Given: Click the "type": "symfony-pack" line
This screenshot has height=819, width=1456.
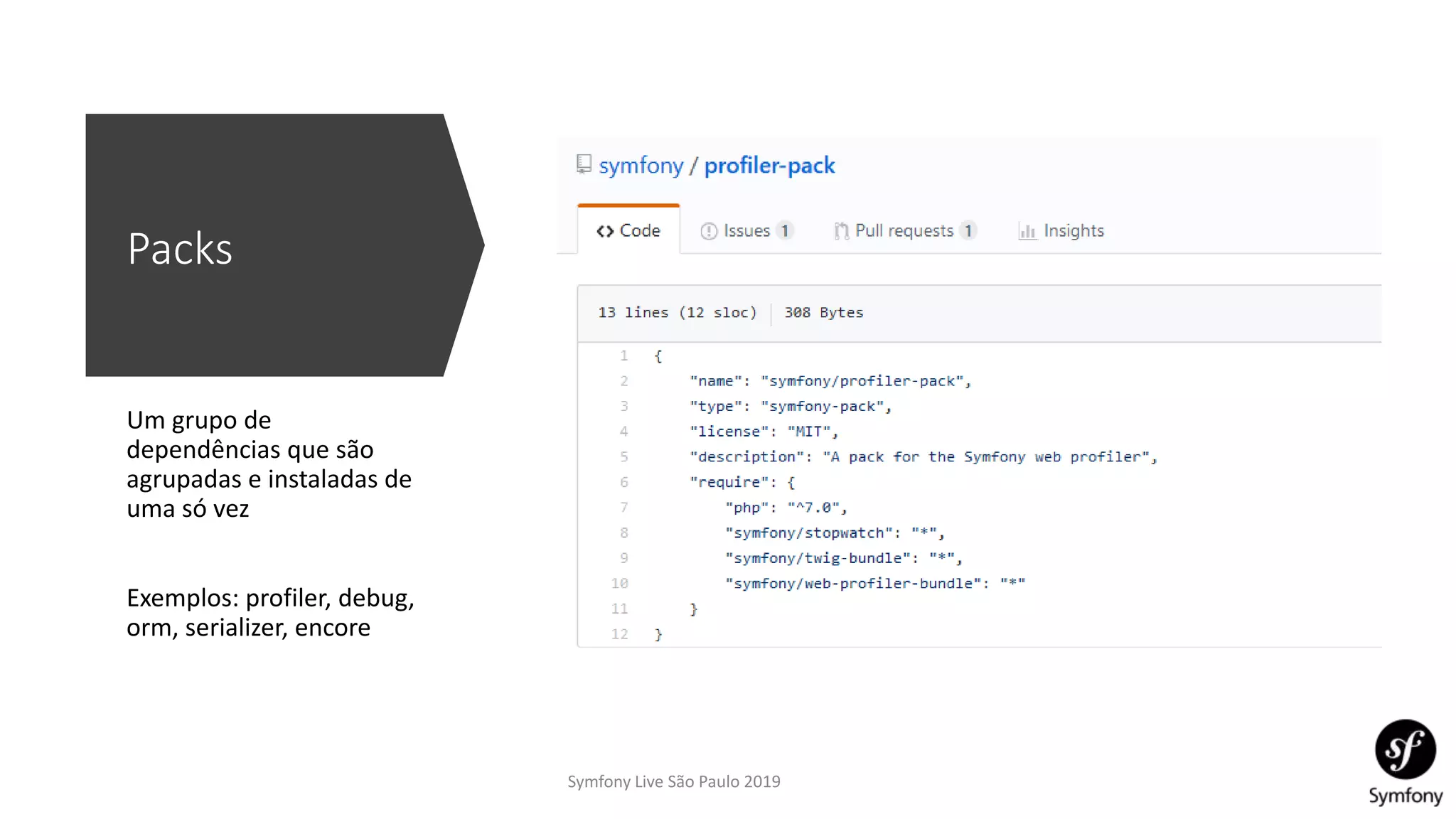Looking at the screenshot, I should click(791, 406).
